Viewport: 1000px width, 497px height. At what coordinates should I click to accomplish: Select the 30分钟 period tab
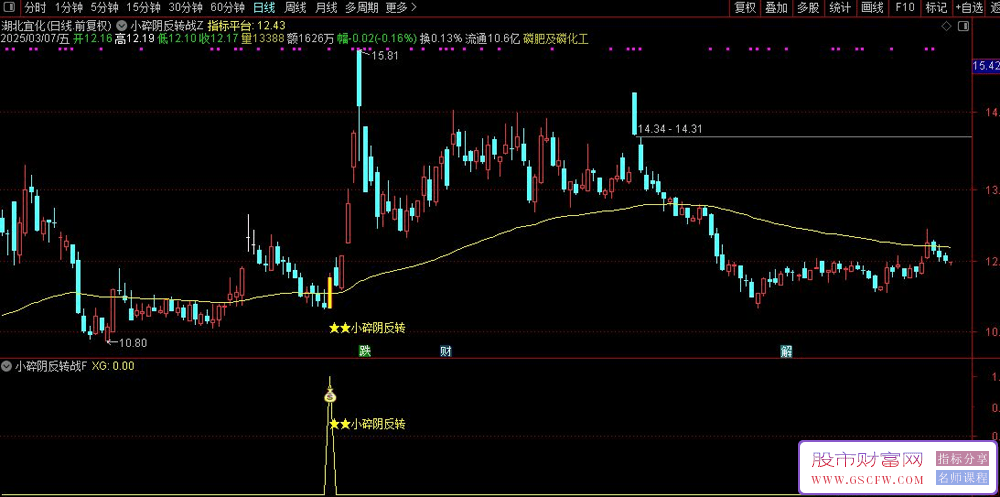[186, 8]
